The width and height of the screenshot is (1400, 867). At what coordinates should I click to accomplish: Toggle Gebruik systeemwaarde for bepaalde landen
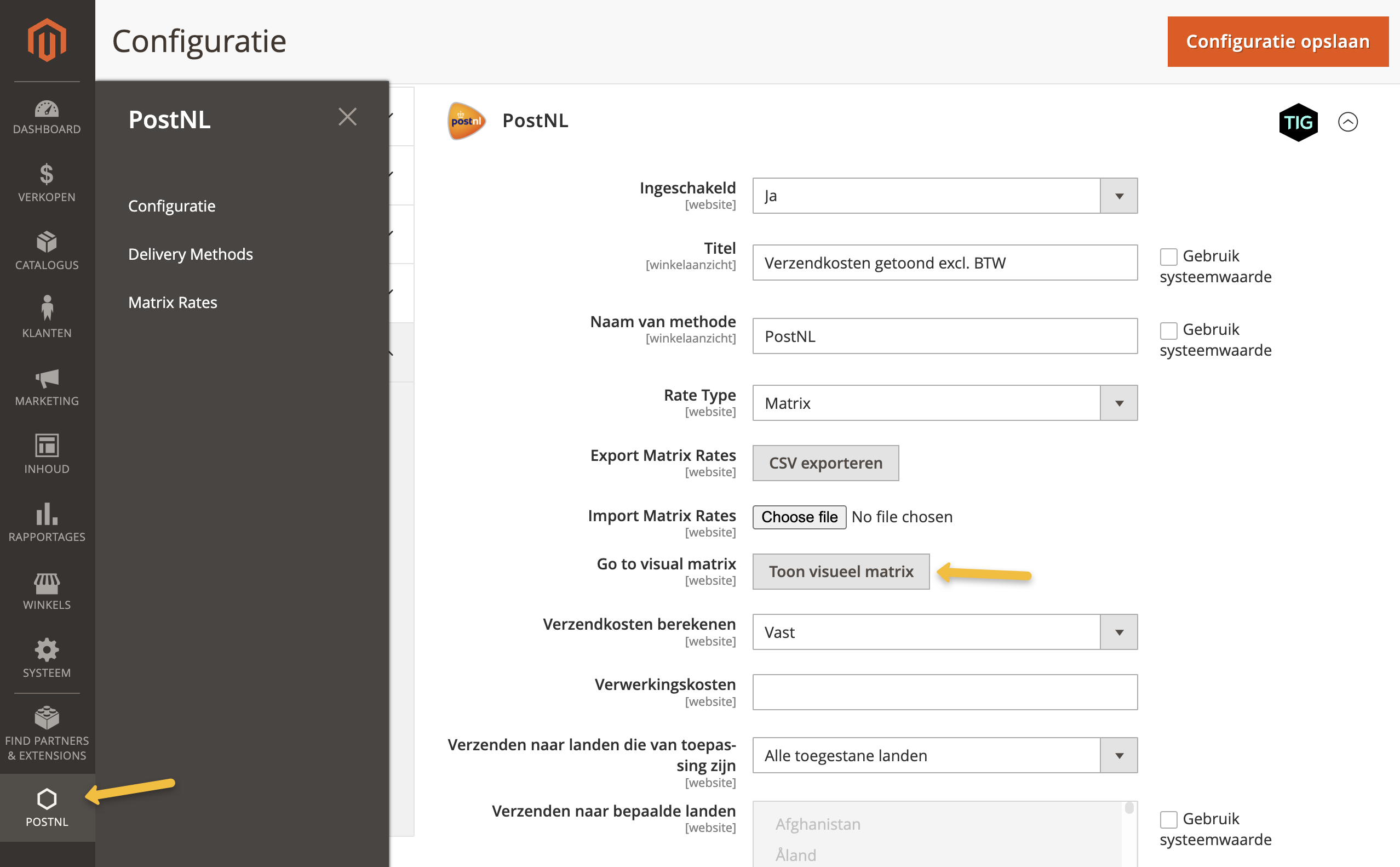tap(1168, 819)
